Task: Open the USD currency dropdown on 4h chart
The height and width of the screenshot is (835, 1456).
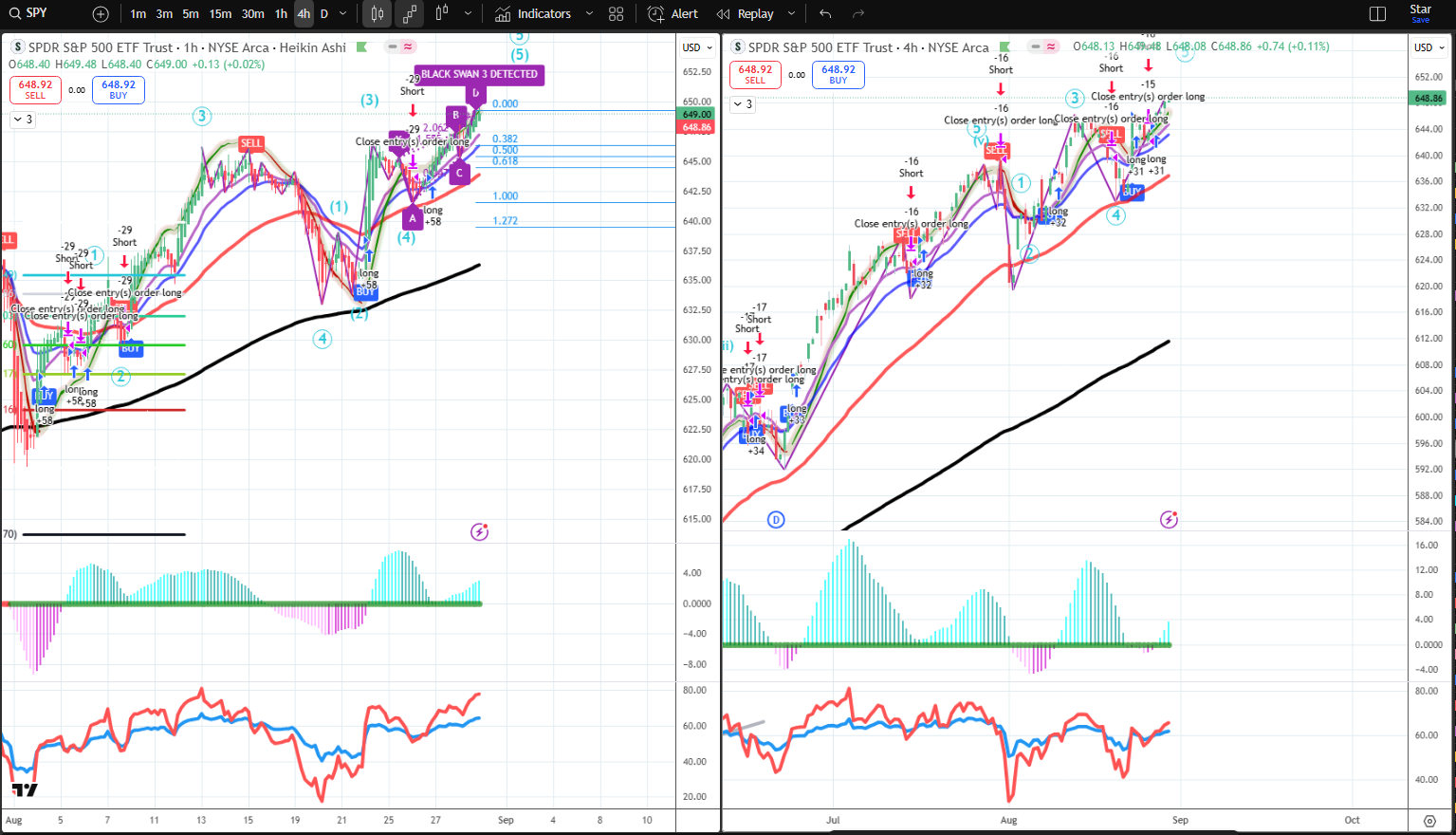Action: click(1429, 47)
